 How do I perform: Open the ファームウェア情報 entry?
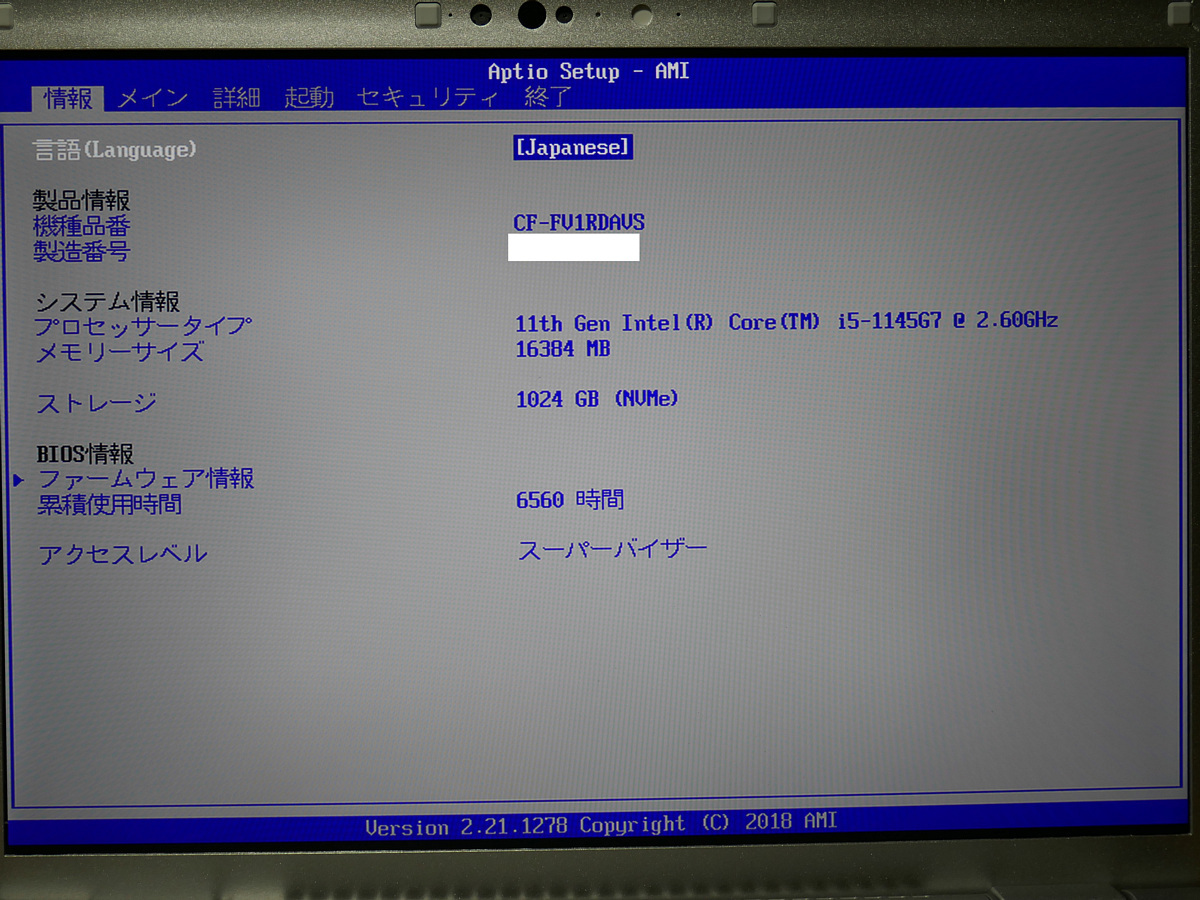coord(146,479)
